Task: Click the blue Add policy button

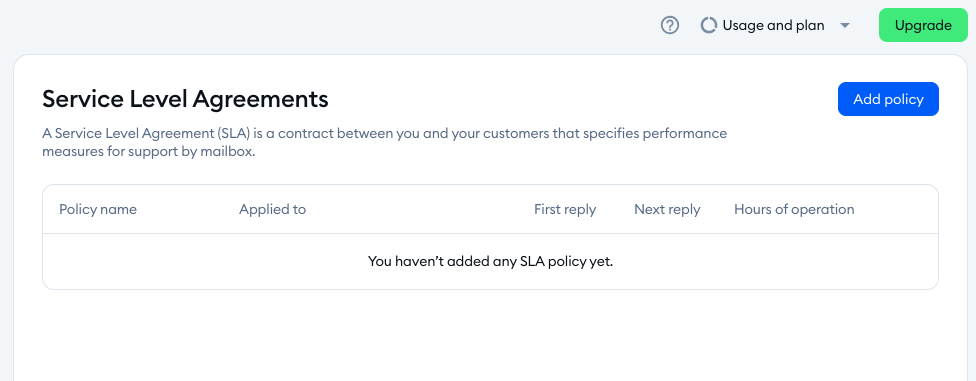Action: [888, 99]
